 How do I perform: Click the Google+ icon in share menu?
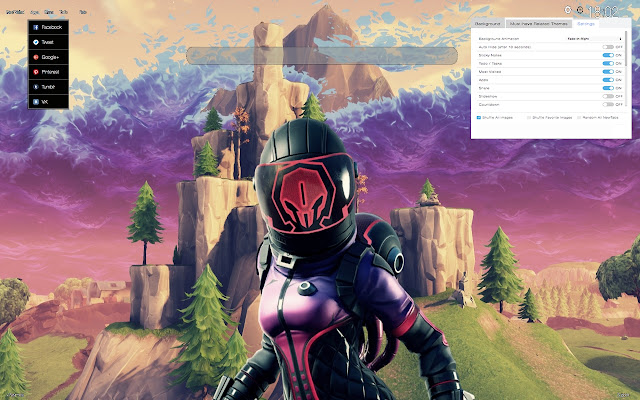click(x=36, y=57)
